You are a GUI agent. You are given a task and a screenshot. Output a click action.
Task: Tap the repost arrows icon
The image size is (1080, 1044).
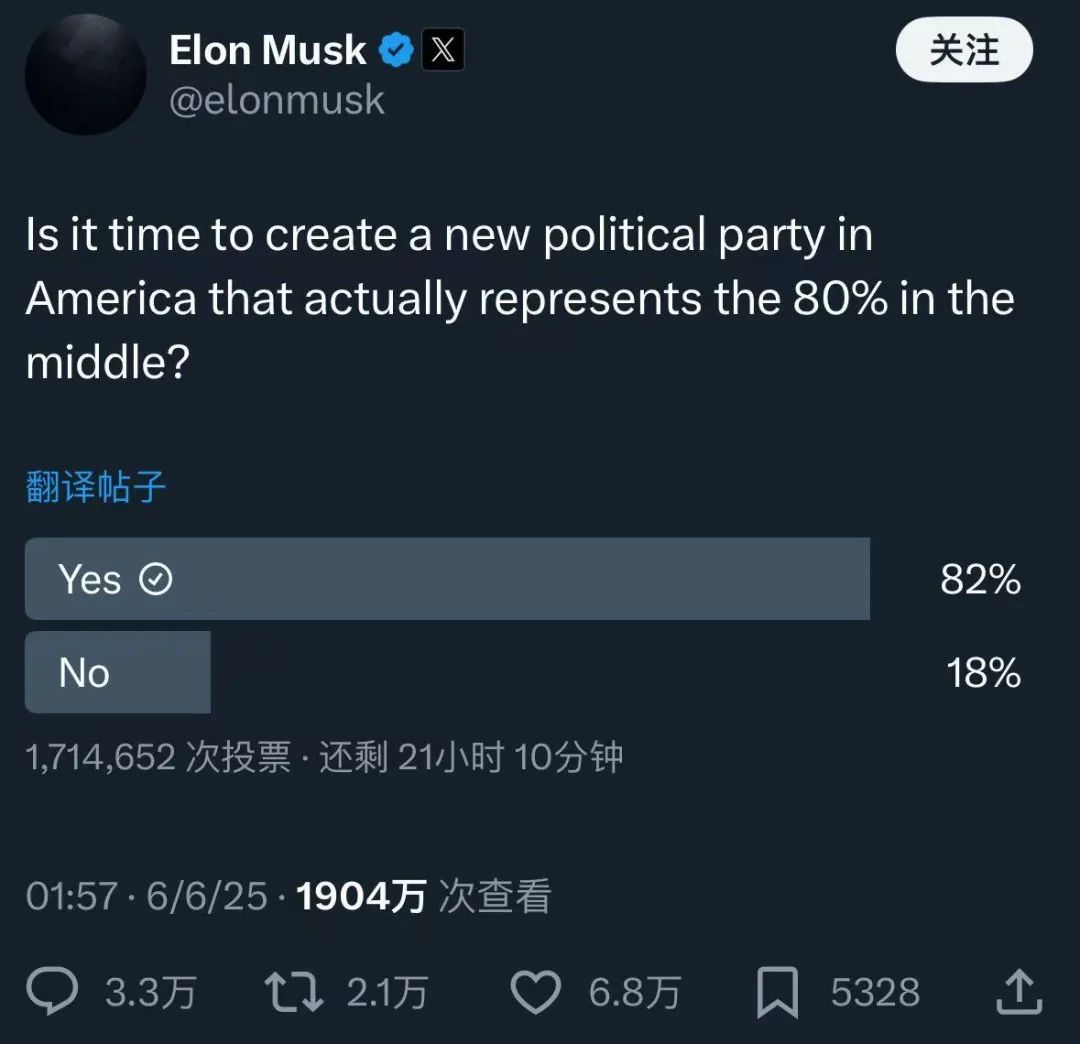tap(294, 992)
